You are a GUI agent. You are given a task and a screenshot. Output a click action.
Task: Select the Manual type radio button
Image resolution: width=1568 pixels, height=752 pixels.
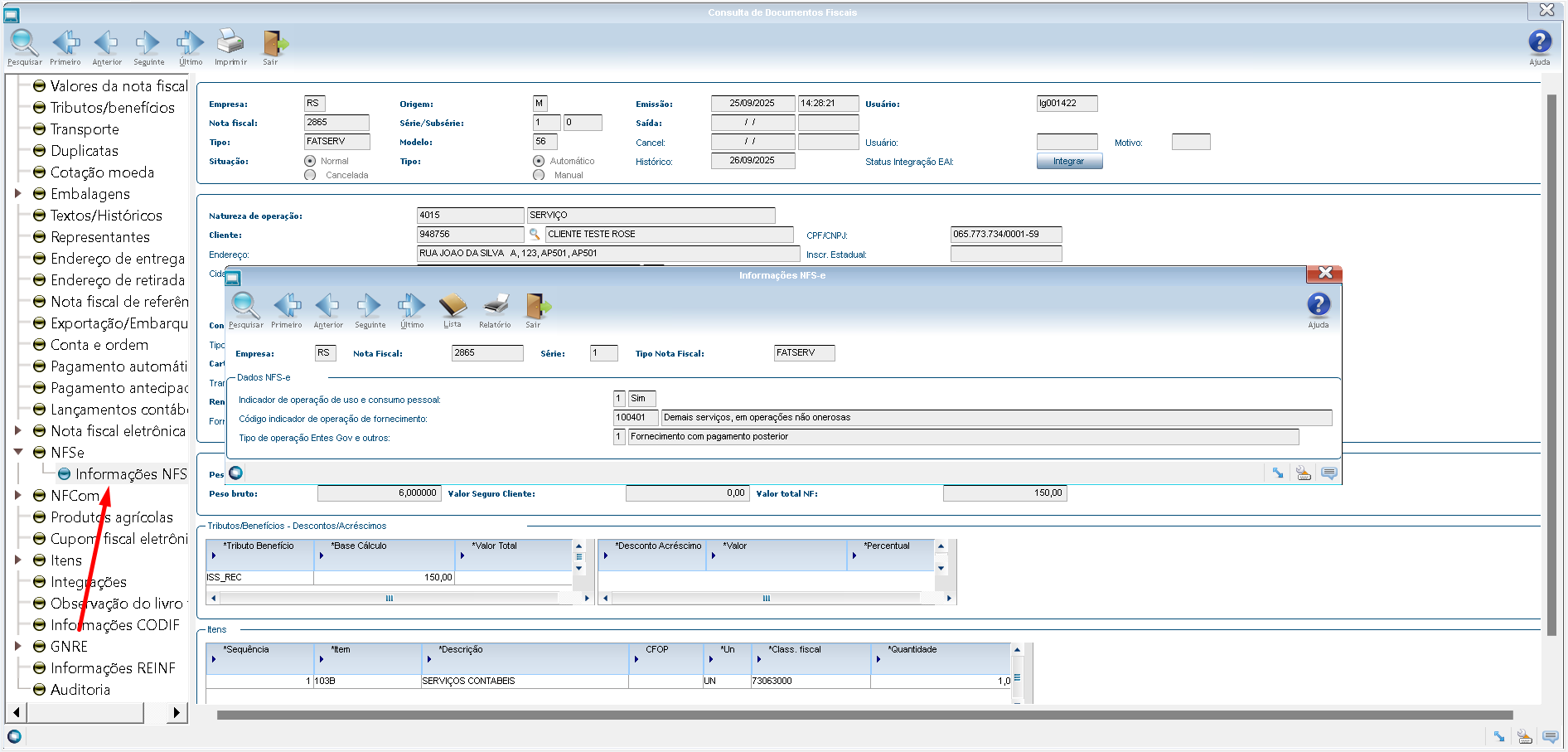(x=539, y=175)
